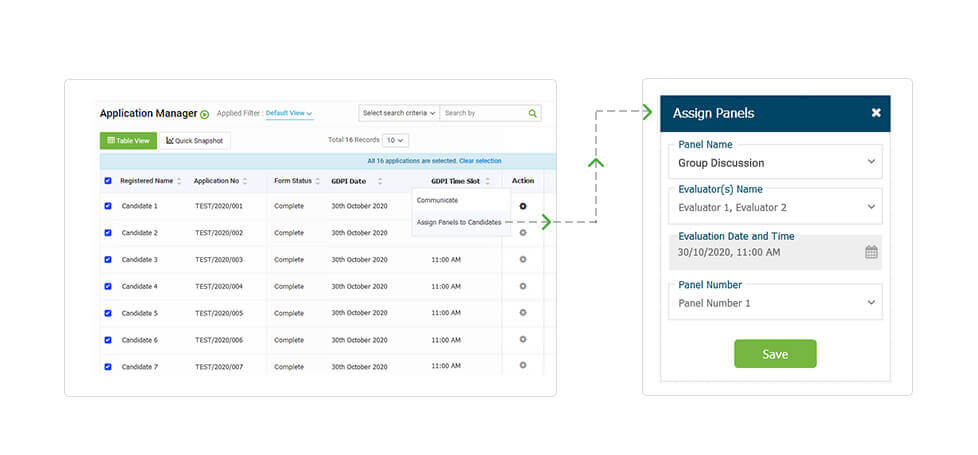The width and height of the screenshot is (978, 455).
Task: Click application number TEST/2020/005
Action: tap(219, 313)
